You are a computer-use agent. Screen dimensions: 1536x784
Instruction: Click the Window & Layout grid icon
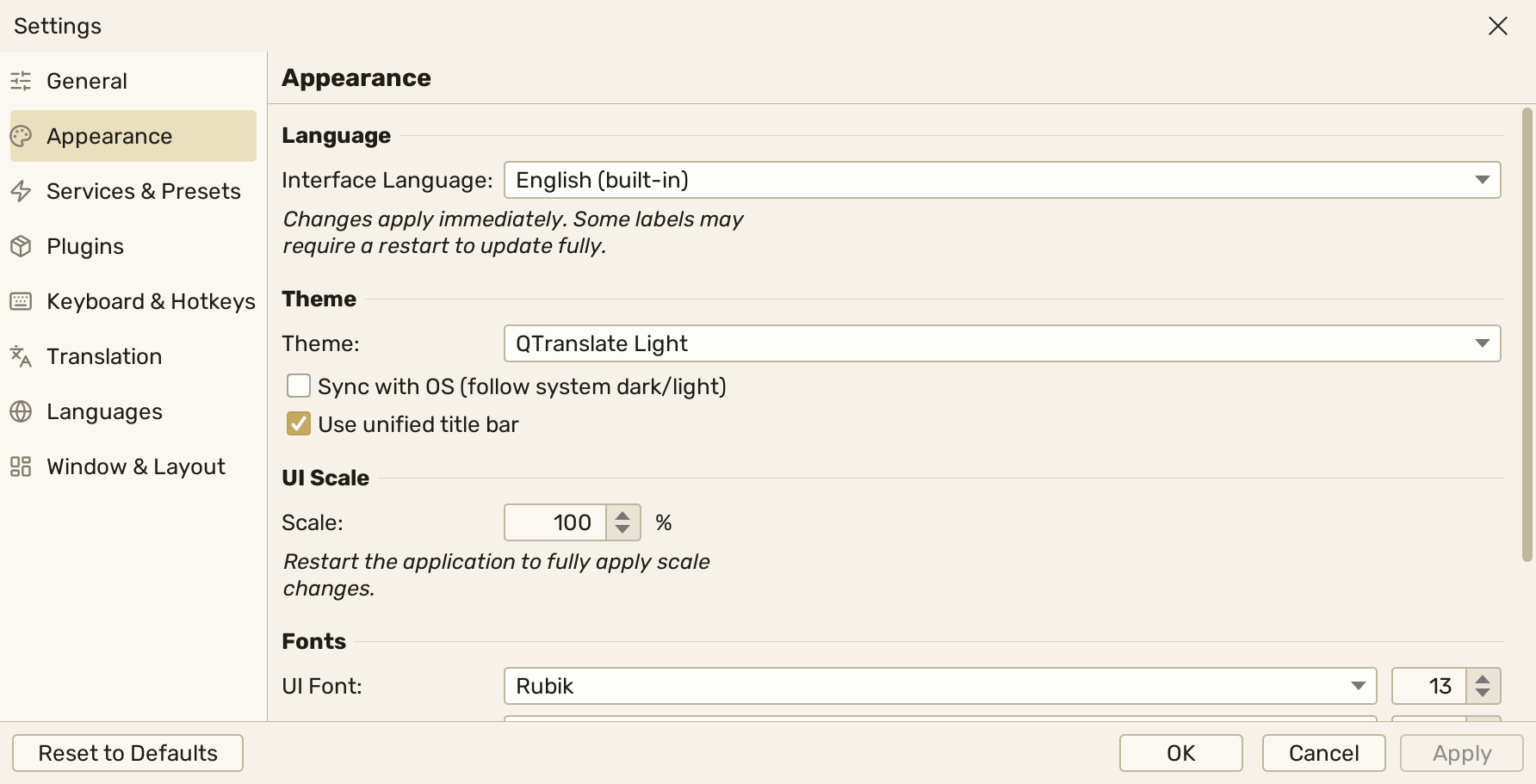[x=21, y=466]
